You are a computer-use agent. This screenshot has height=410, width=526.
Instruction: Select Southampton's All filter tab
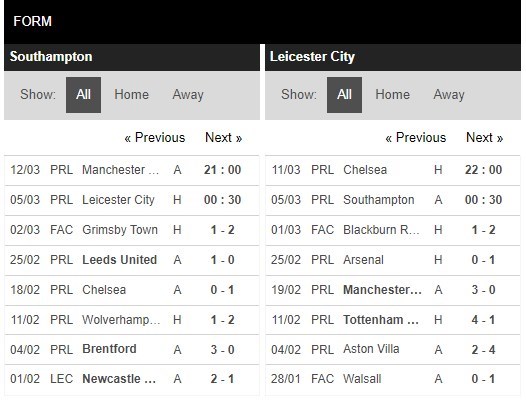click(83, 95)
